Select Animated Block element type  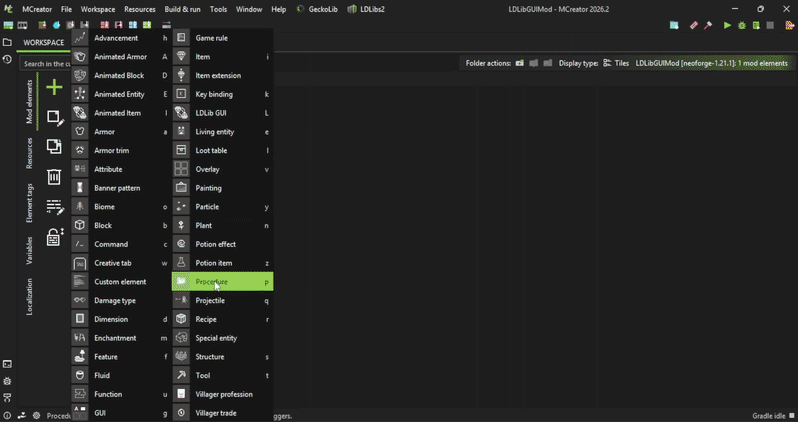coord(121,75)
